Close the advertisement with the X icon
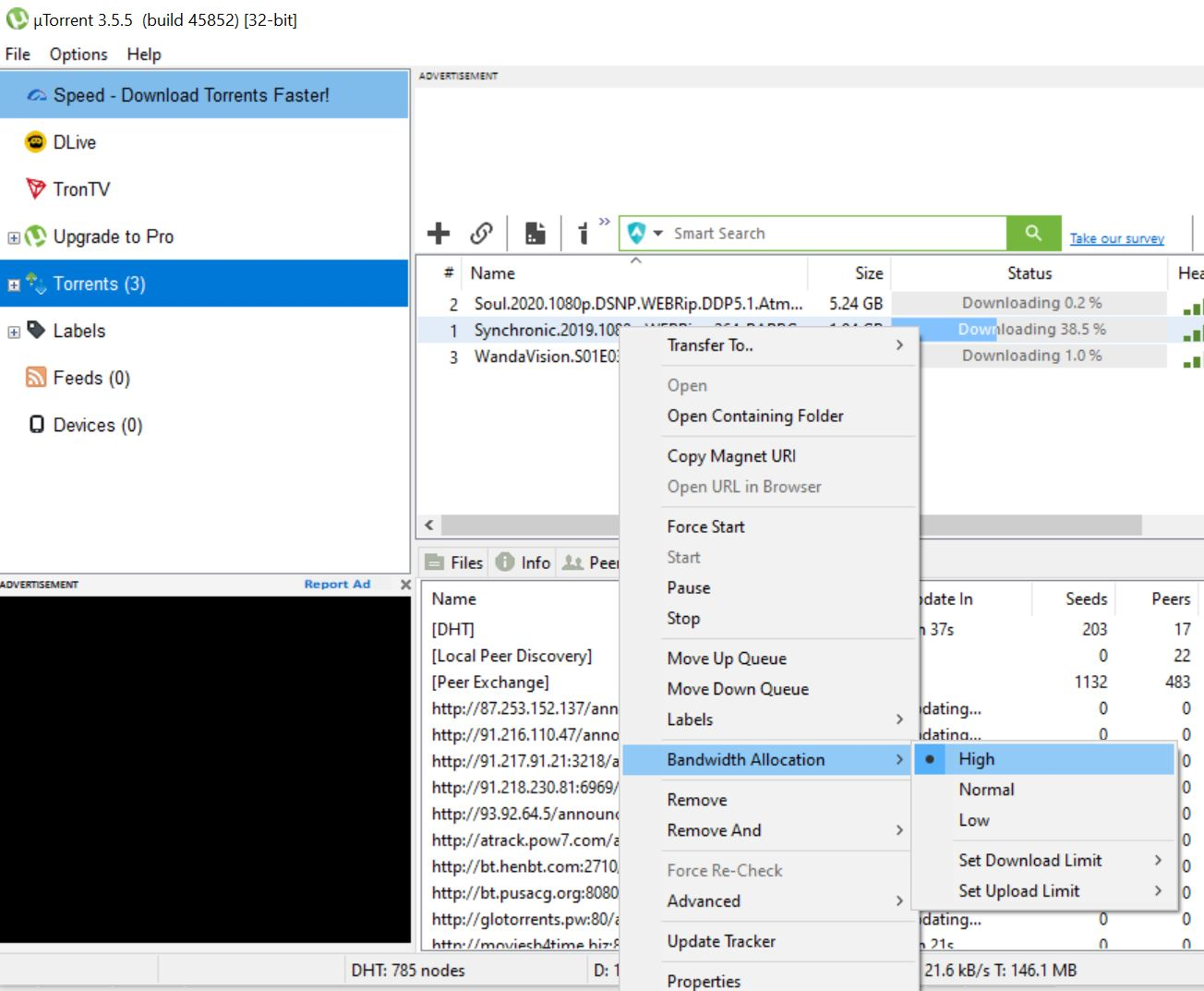1204x991 pixels. pos(405,585)
